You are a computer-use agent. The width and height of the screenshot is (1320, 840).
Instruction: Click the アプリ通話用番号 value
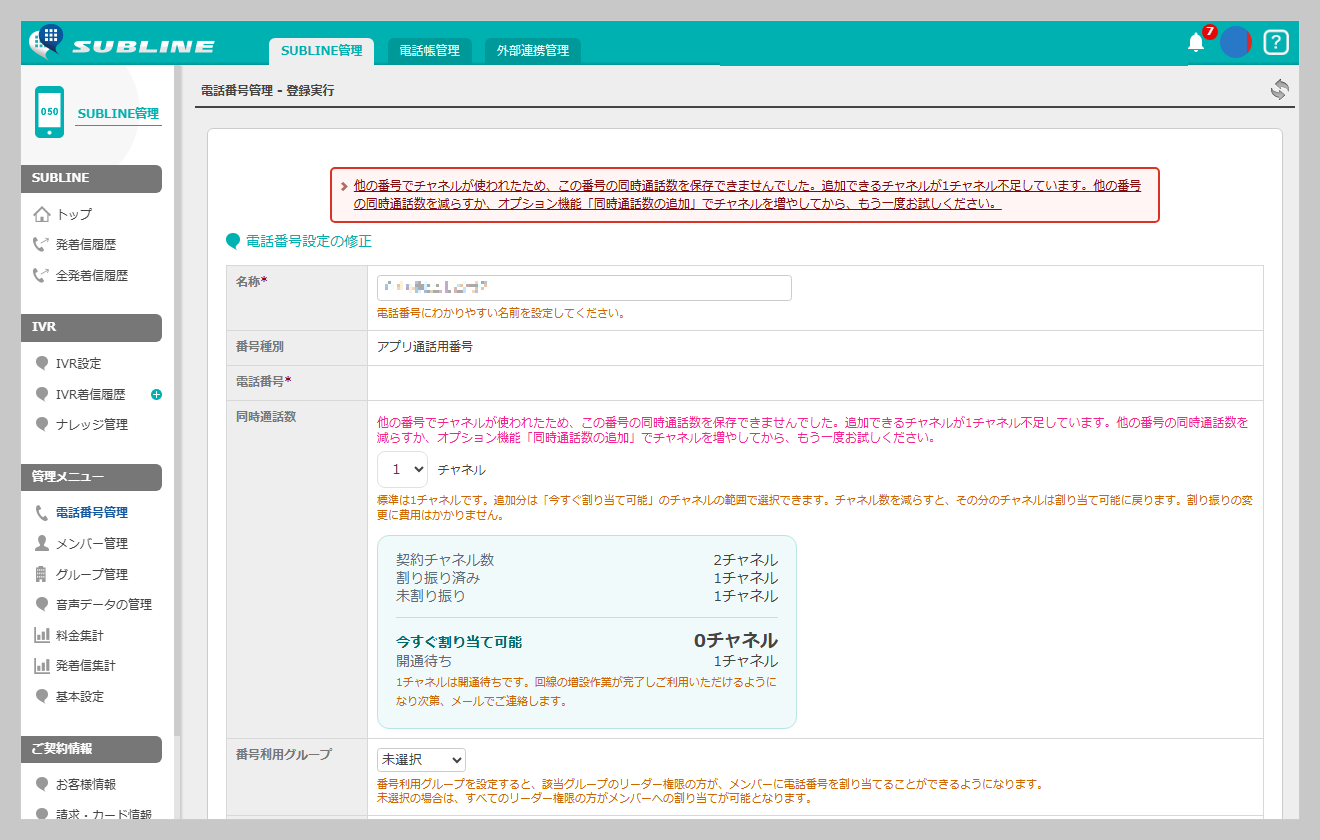[x=425, y=346]
